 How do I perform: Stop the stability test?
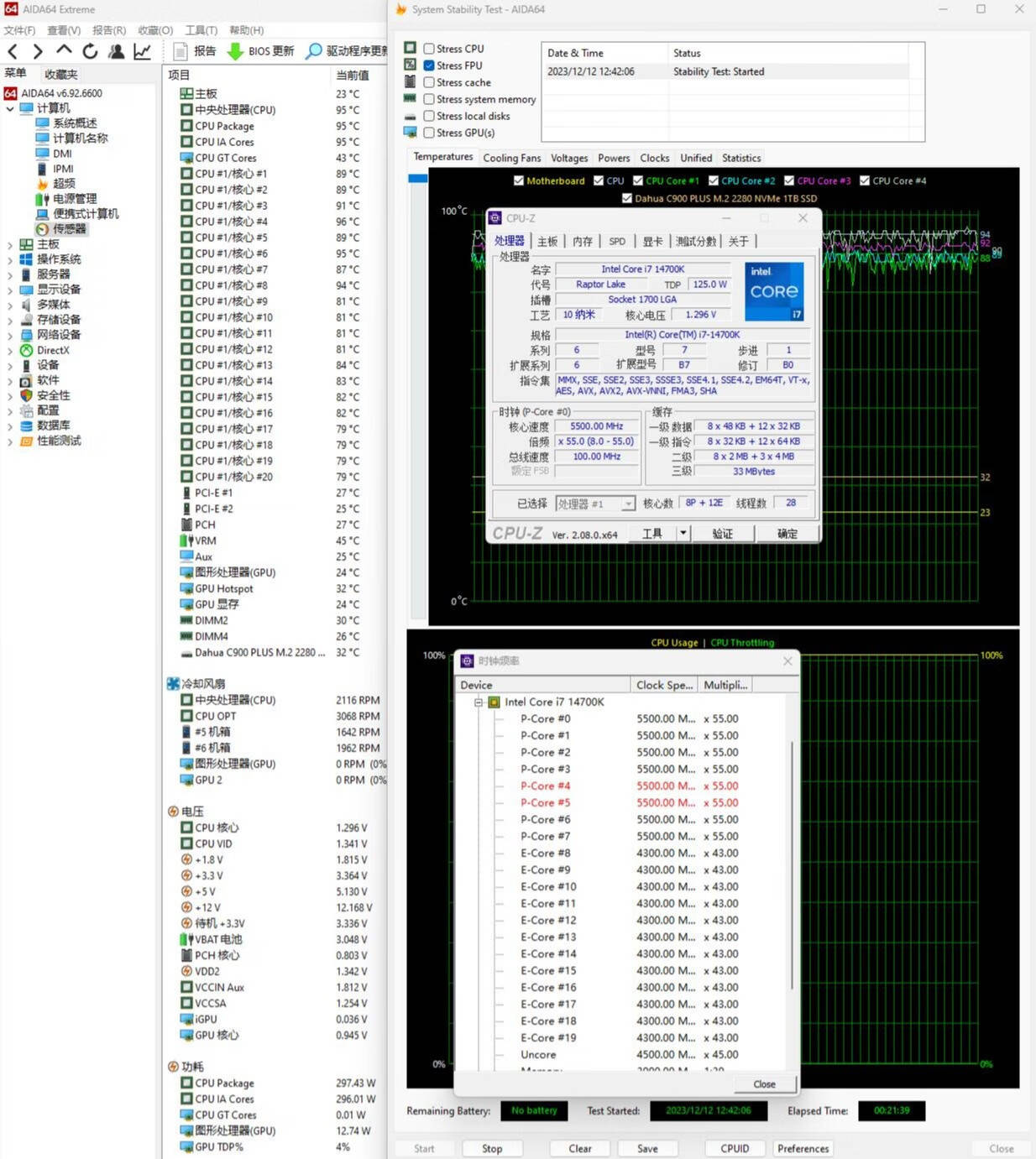493,1149
